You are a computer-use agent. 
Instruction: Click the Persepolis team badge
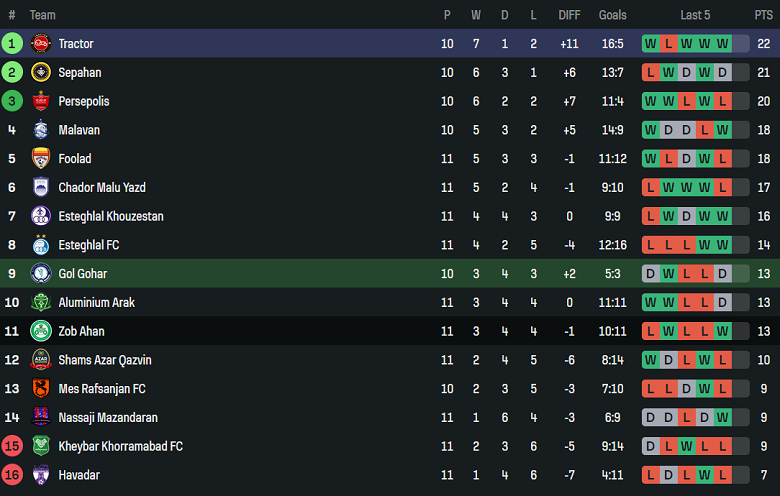point(41,101)
